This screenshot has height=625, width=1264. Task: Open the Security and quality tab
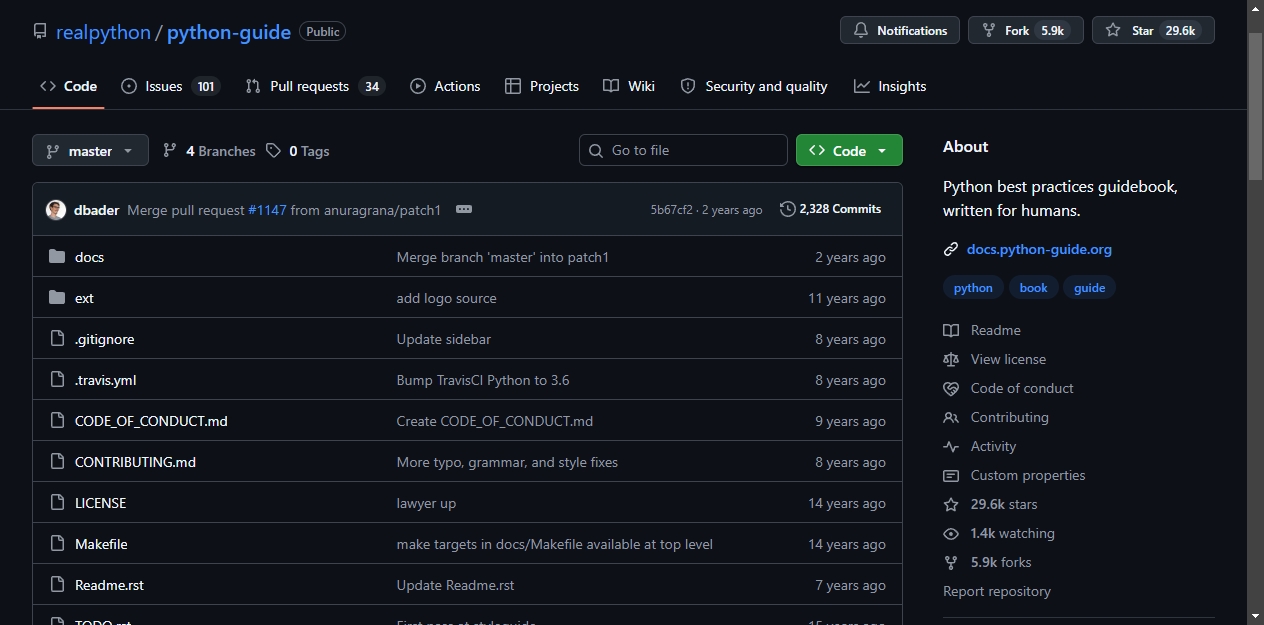pyautogui.click(x=754, y=86)
